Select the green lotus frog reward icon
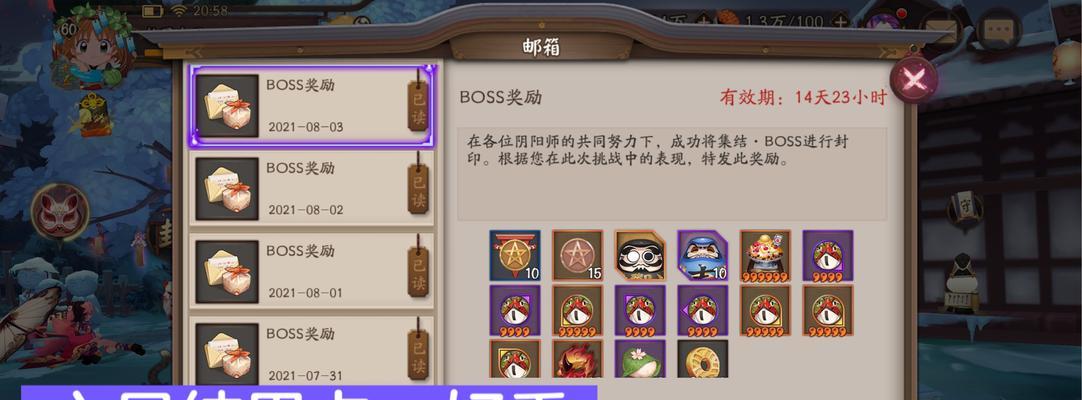The height and width of the screenshot is (400, 1082). (x=640, y=359)
